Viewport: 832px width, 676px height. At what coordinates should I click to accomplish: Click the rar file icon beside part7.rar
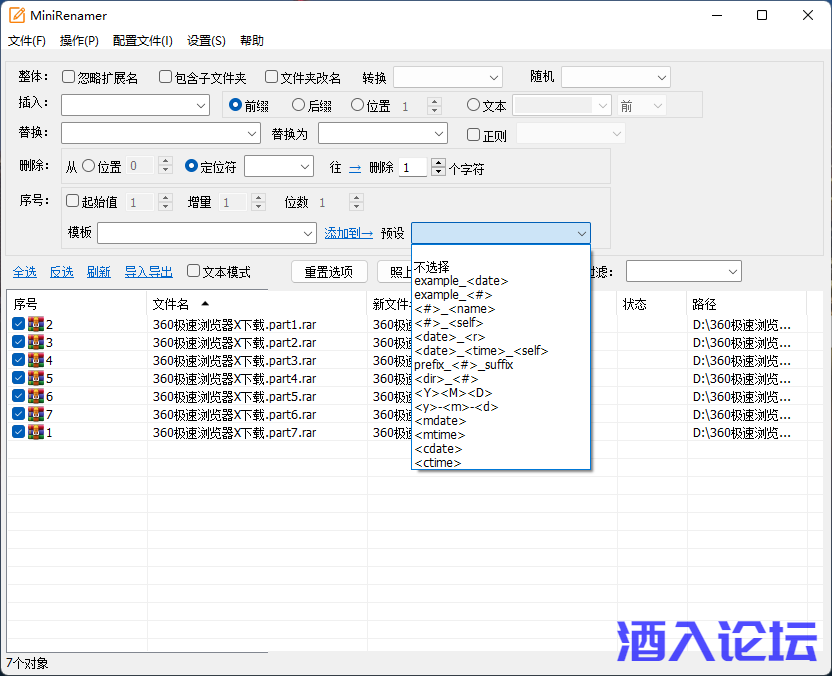(32, 432)
